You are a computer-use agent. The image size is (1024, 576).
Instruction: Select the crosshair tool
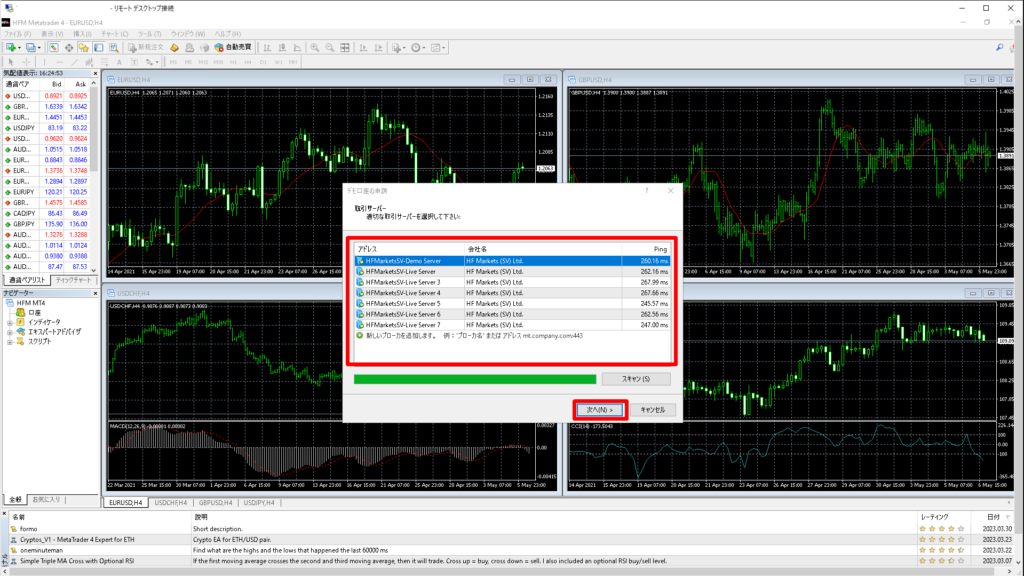[26, 62]
